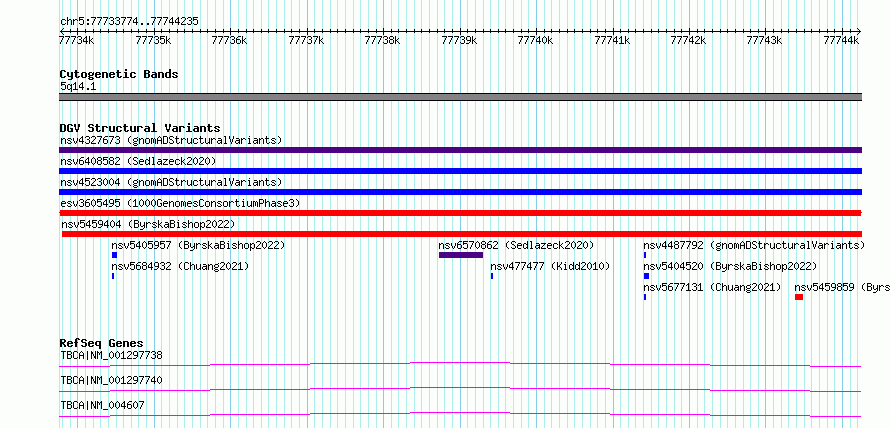Click the nsv5459404 red variant bar
The height and width of the screenshot is (428, 890).
click(461, 234)
